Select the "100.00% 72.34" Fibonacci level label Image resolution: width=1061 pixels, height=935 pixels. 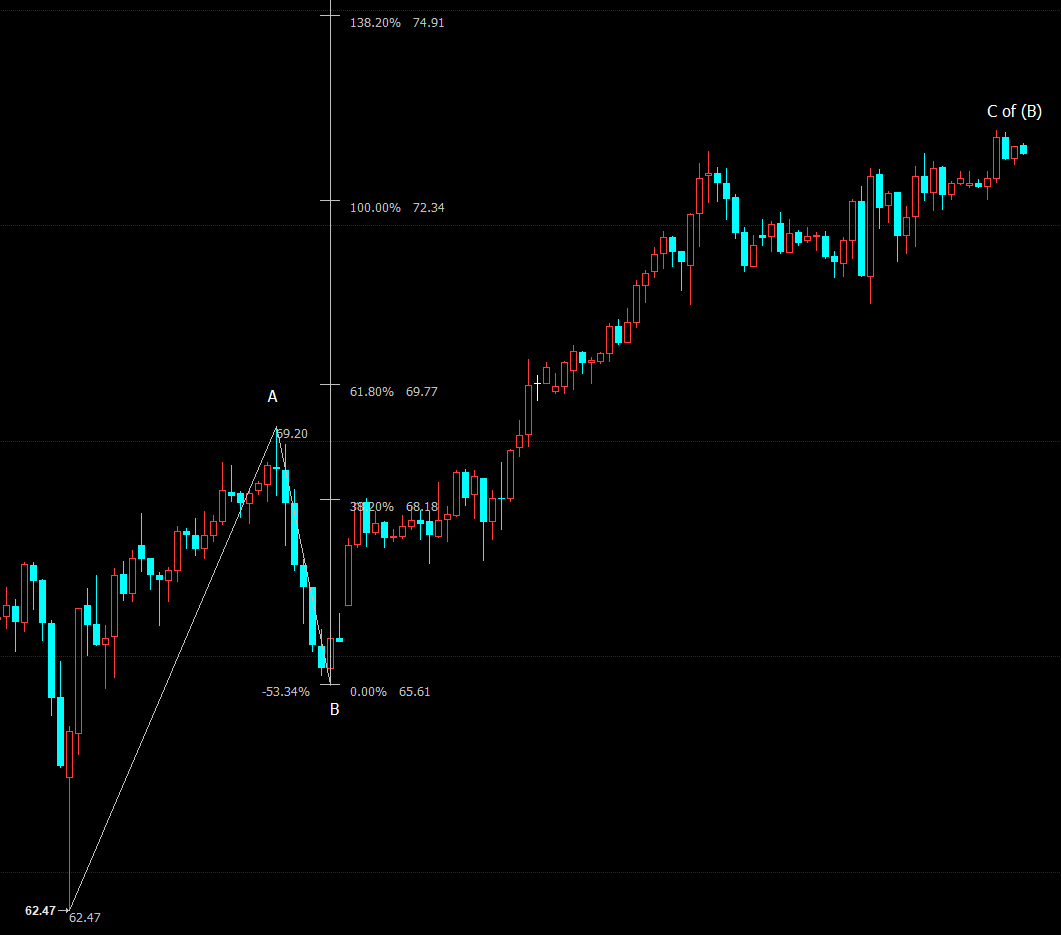tap(396, 208)
